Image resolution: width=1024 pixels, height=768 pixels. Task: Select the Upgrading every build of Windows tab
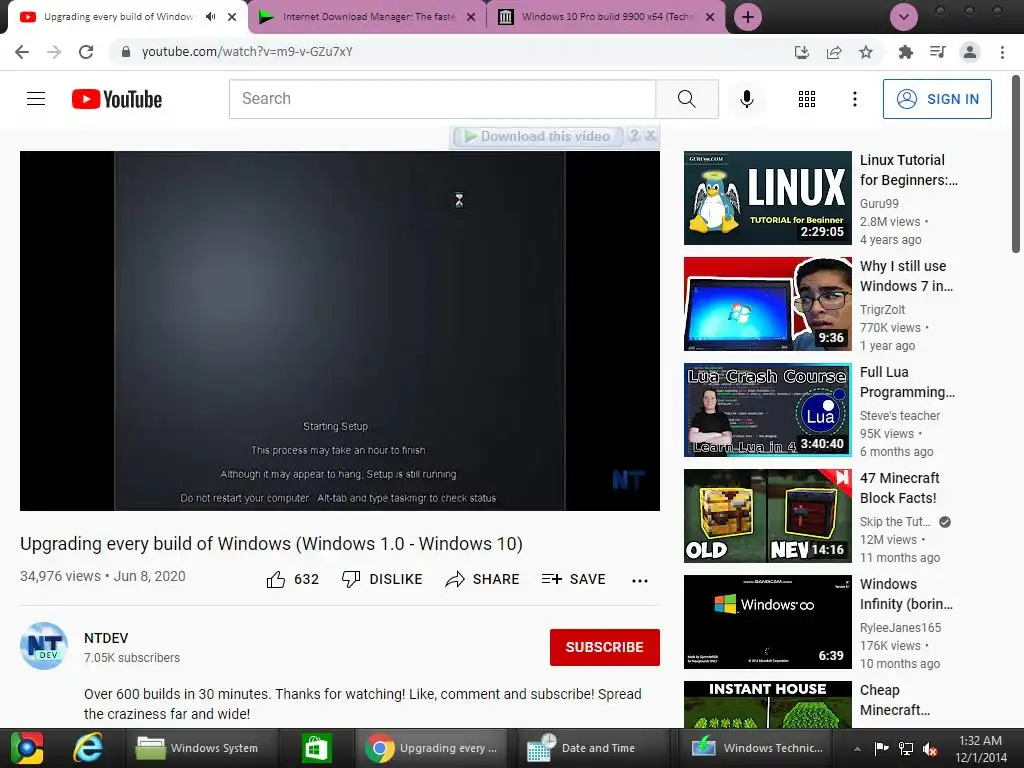pos(118,17)
